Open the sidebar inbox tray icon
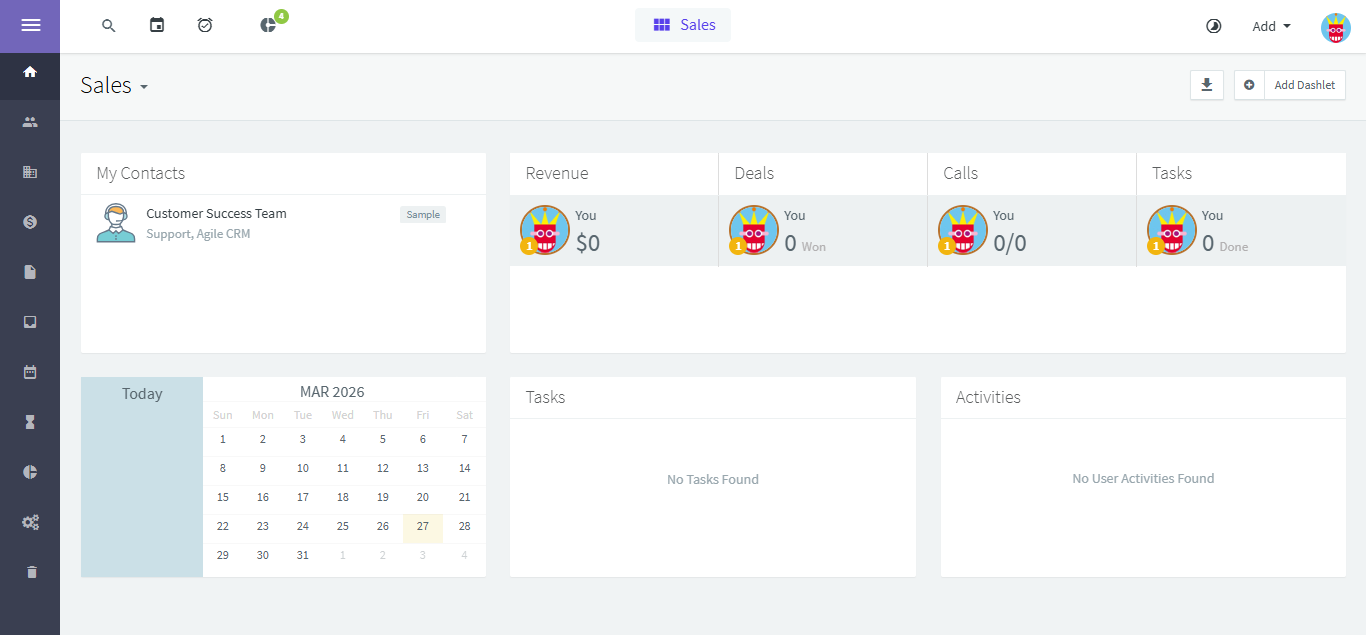 point(30,322)
